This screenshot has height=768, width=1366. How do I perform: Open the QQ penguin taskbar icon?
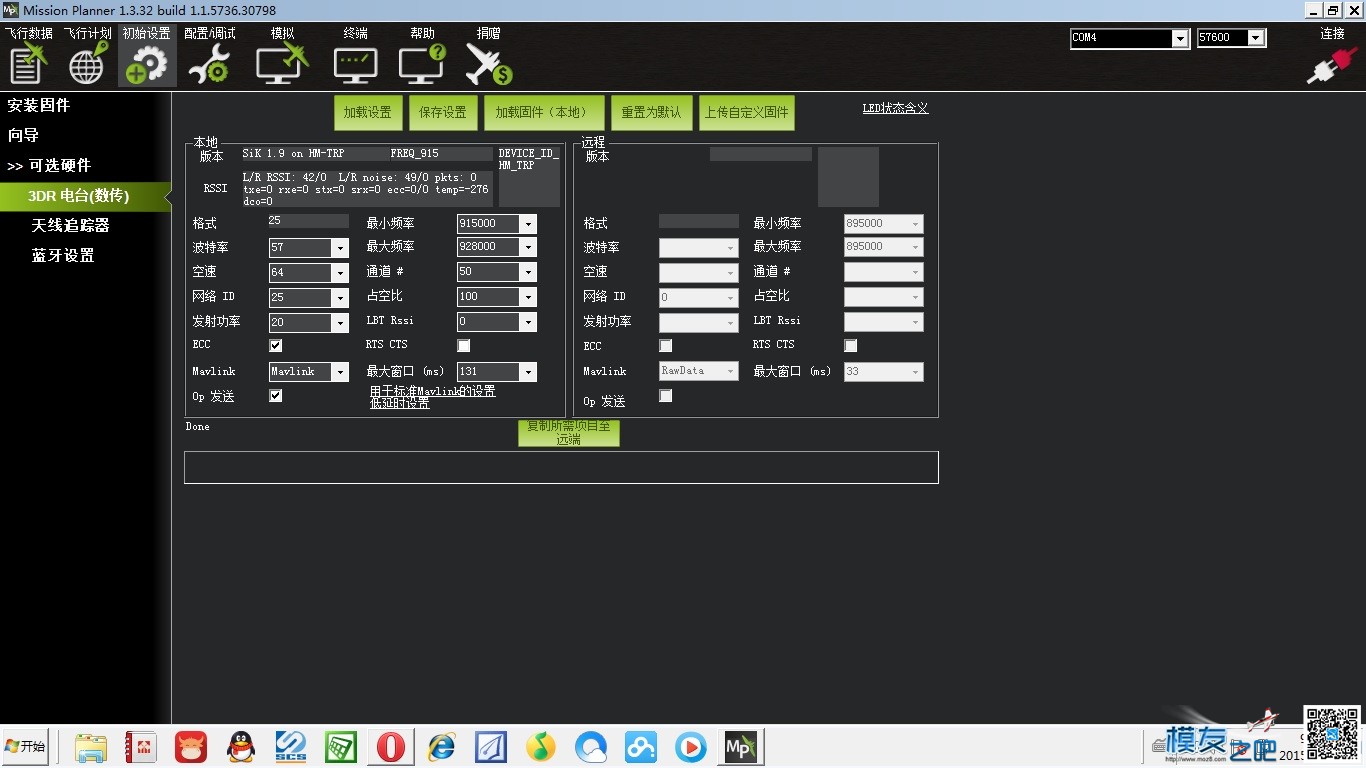(241, 747)
